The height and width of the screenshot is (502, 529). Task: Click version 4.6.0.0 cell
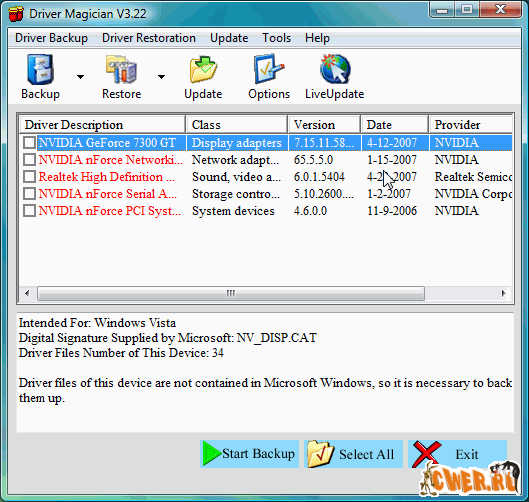tap(310, 211)
